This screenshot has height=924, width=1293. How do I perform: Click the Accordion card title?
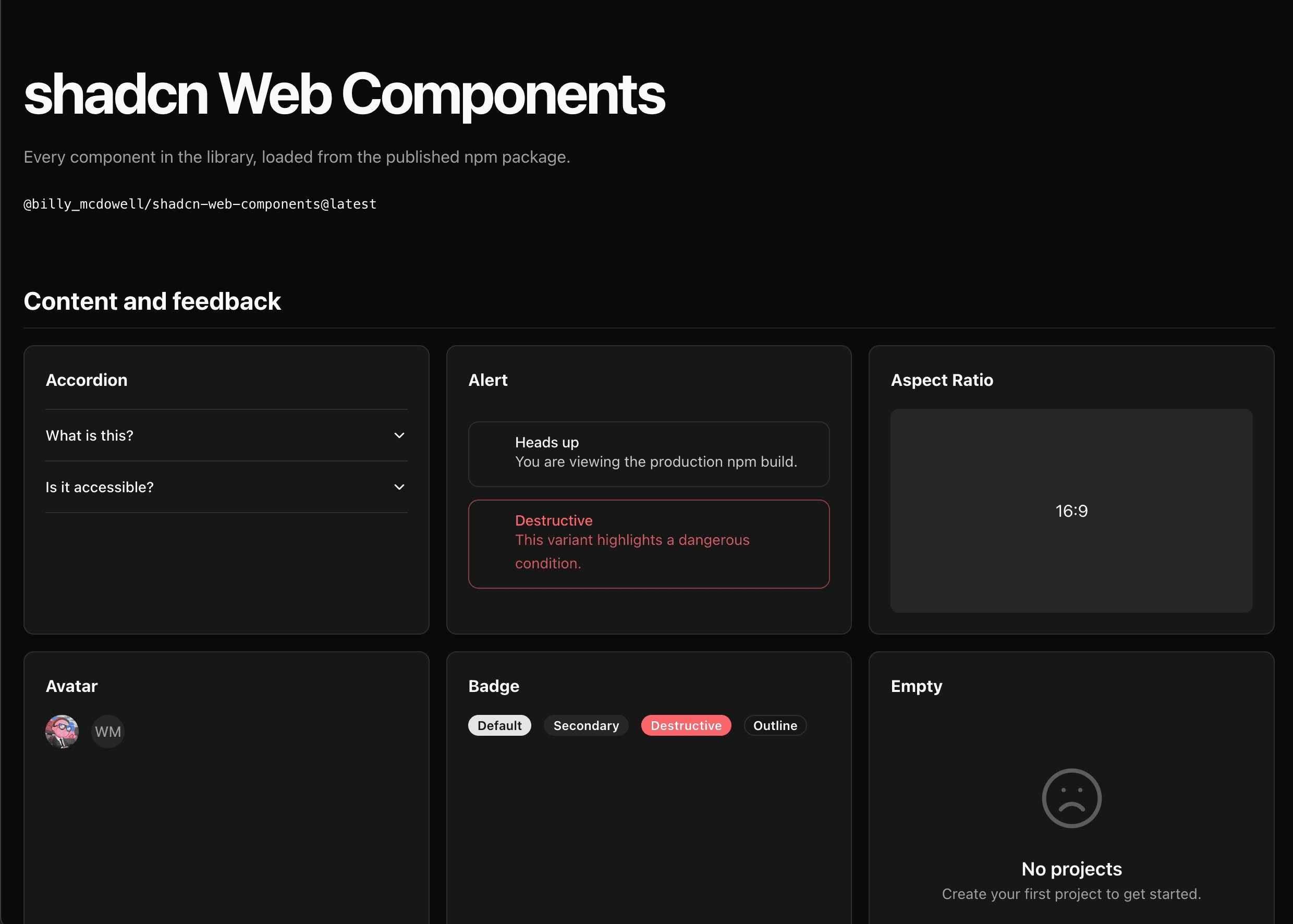point(87,380)
